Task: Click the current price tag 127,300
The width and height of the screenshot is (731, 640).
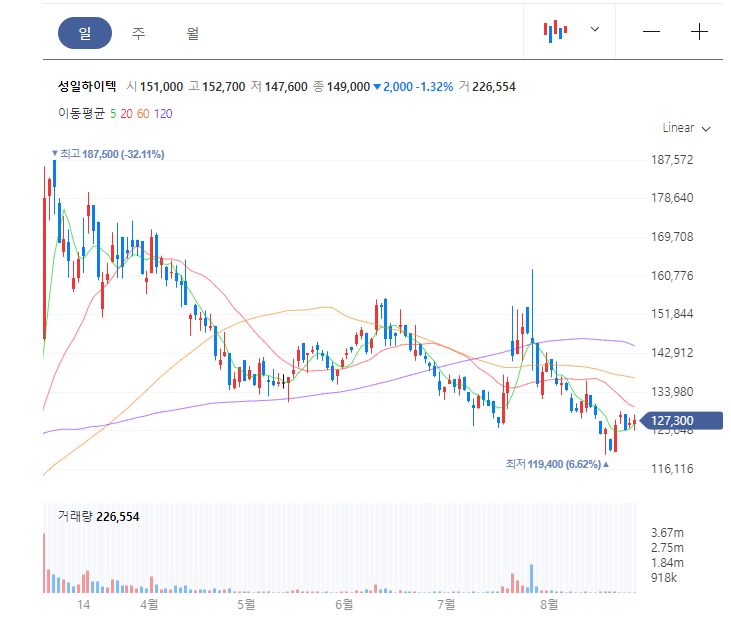Action: 681,420
